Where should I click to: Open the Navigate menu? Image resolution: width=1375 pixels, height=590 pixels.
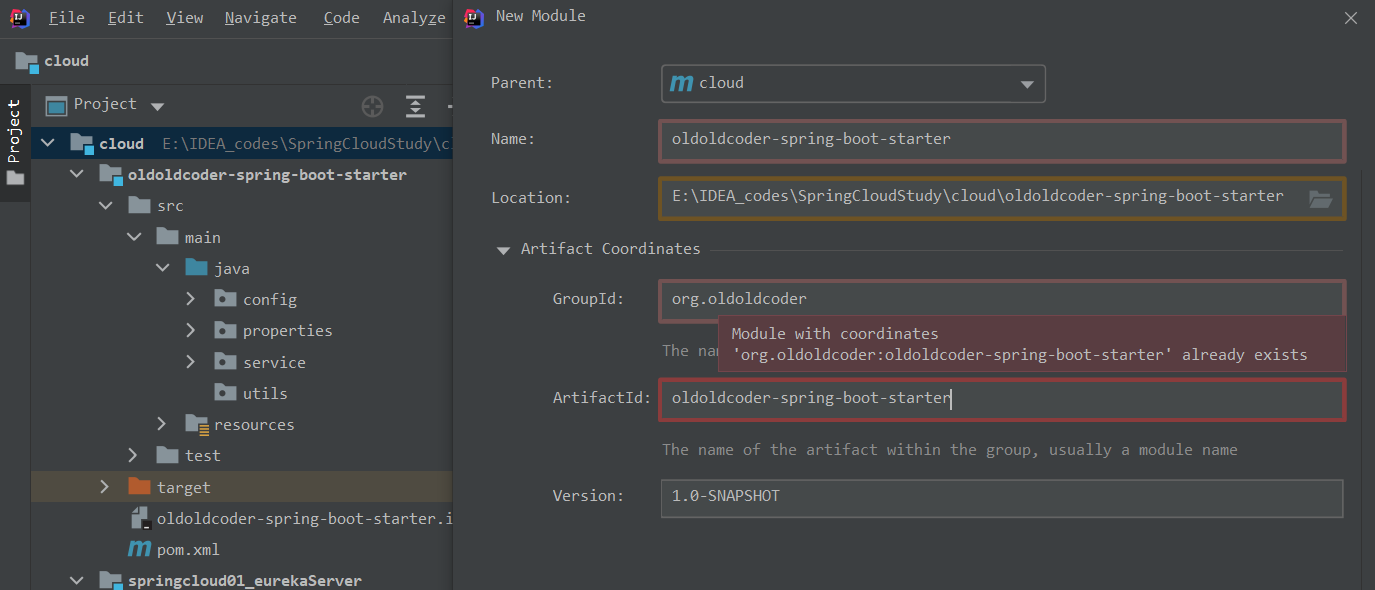click(260, 18)
